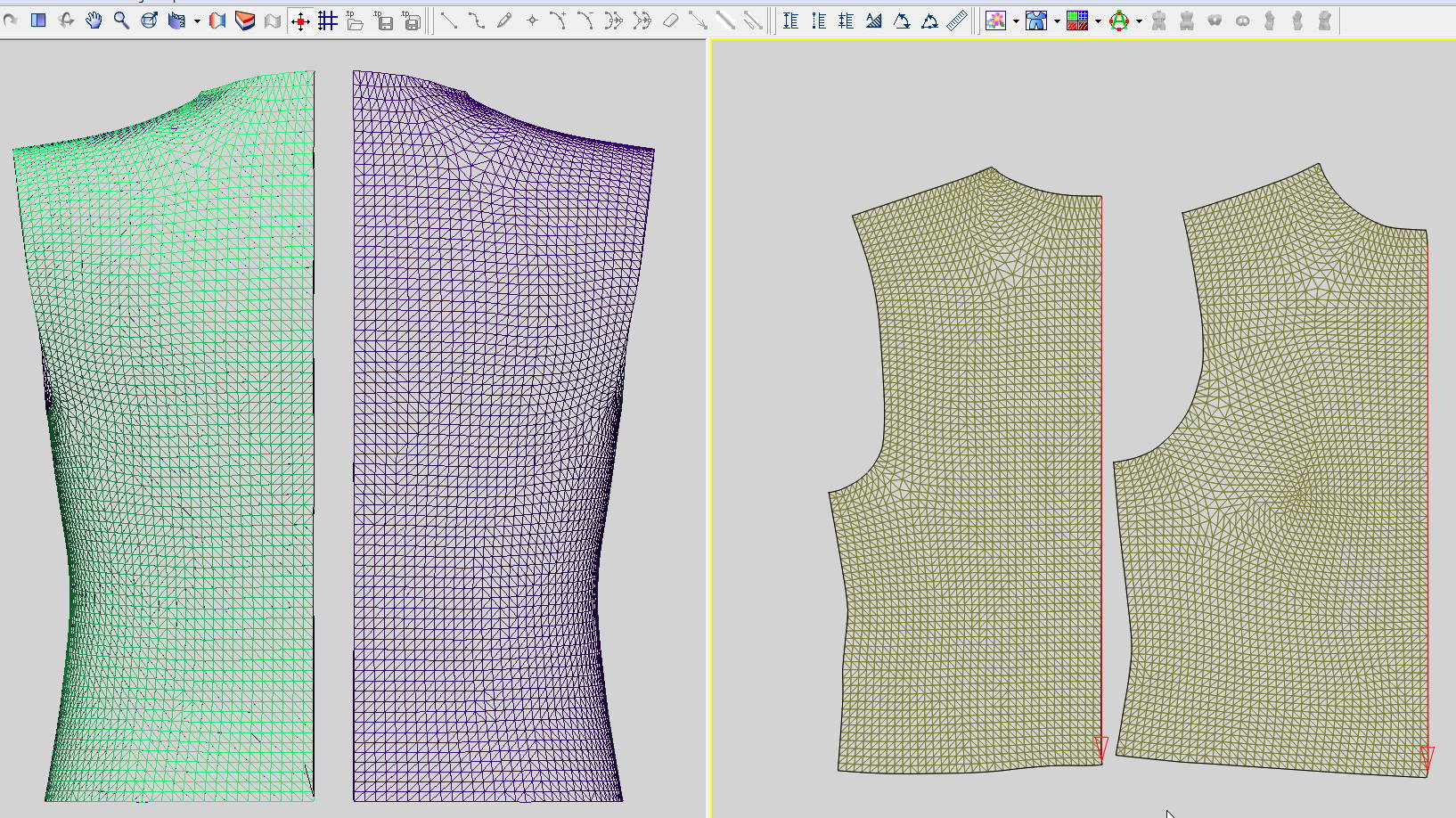Activate the magnifier zoom tool

121,20
